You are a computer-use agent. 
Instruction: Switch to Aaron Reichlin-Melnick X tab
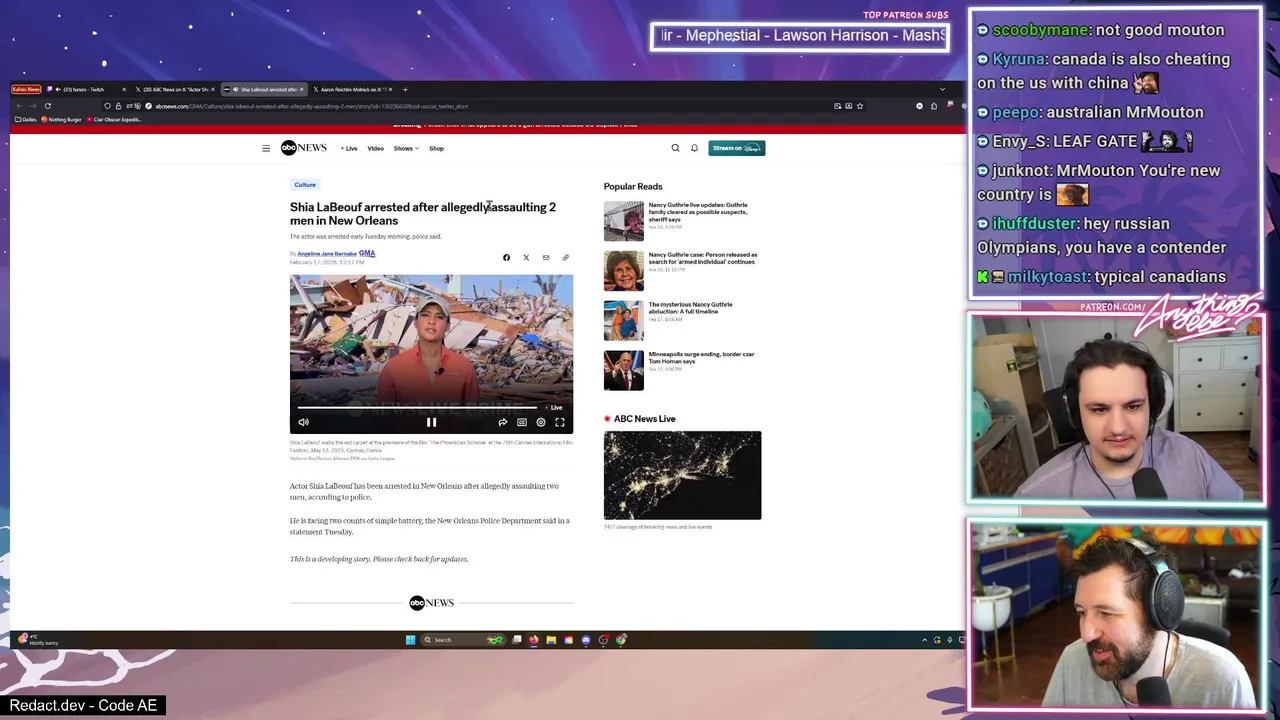point(352,89)
